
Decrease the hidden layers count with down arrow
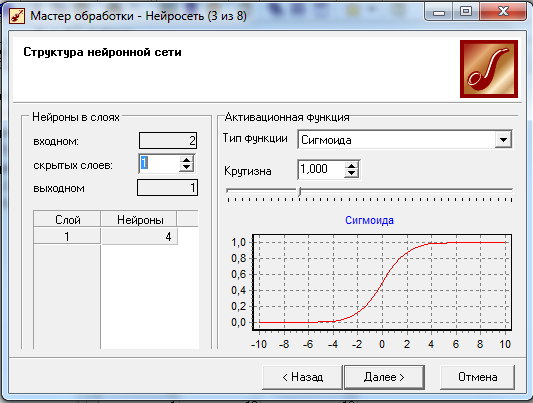(x=186, y=168)
